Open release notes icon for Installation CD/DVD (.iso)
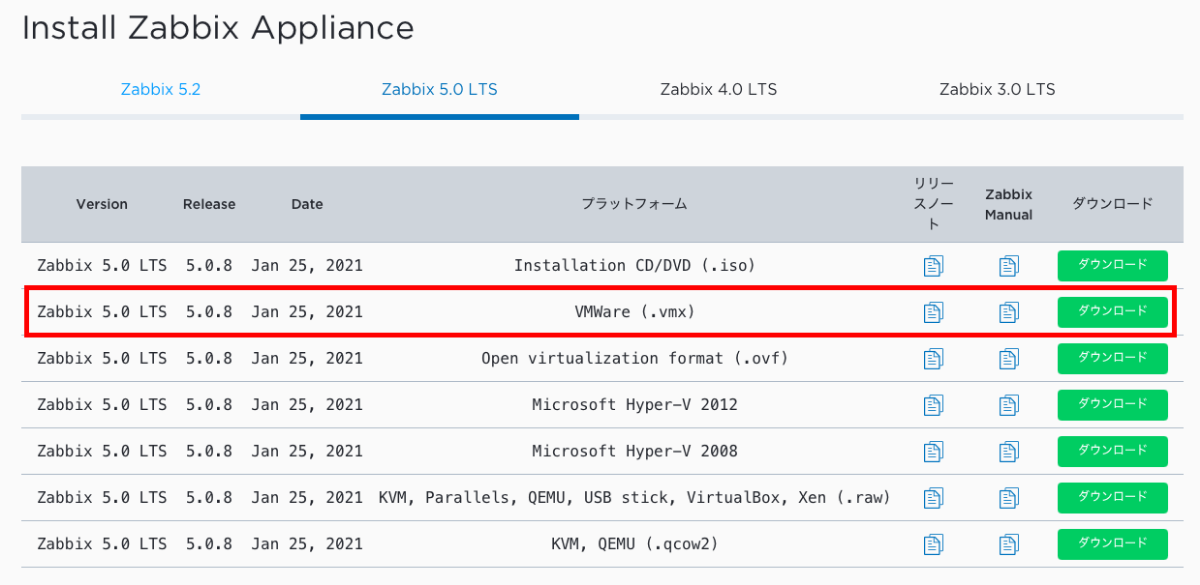The height and width of the screenshot is (585, 1200). (933, 266)
